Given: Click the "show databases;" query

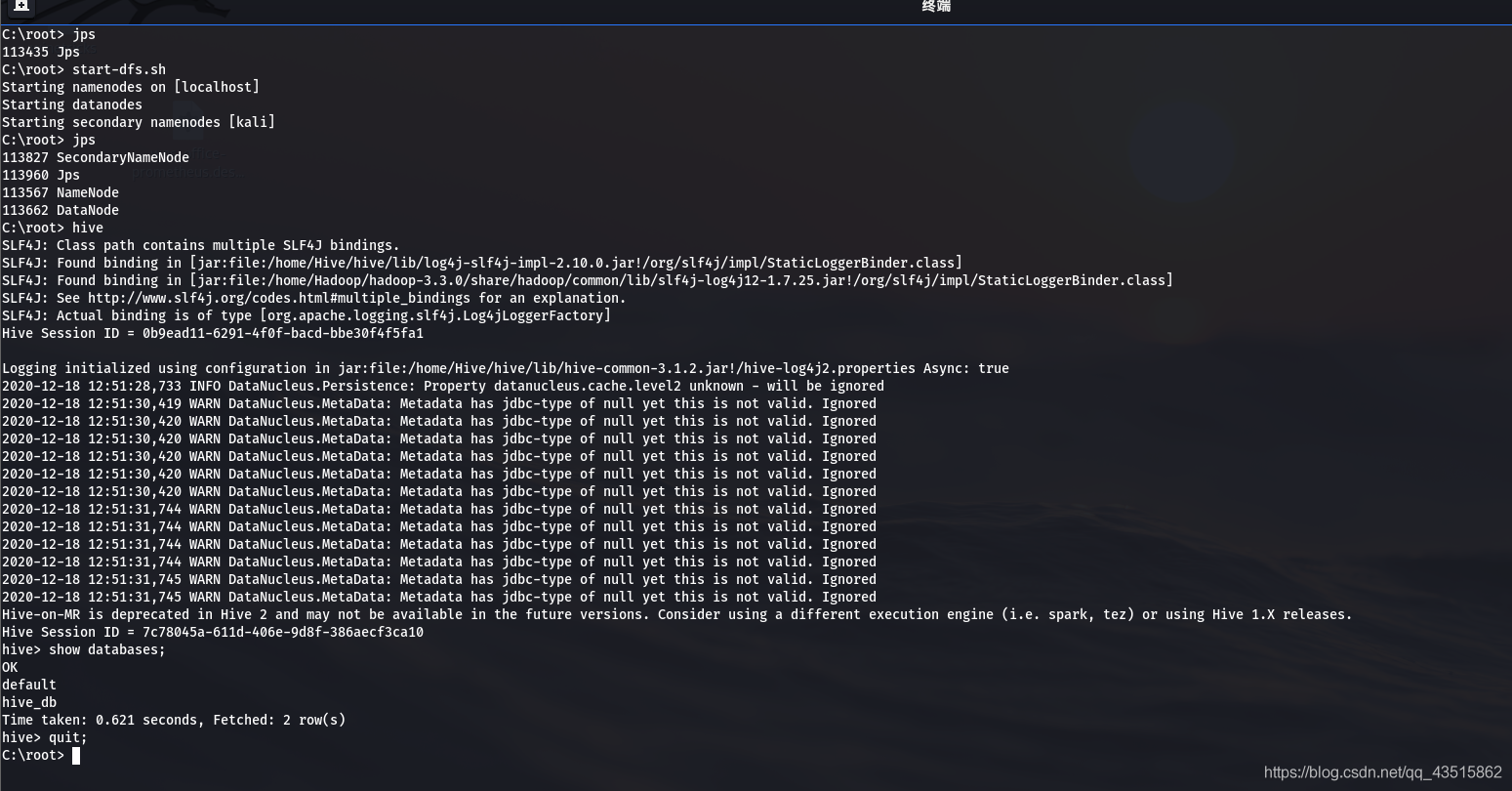Looking at the screenshot, I should [x=107, y=649].
